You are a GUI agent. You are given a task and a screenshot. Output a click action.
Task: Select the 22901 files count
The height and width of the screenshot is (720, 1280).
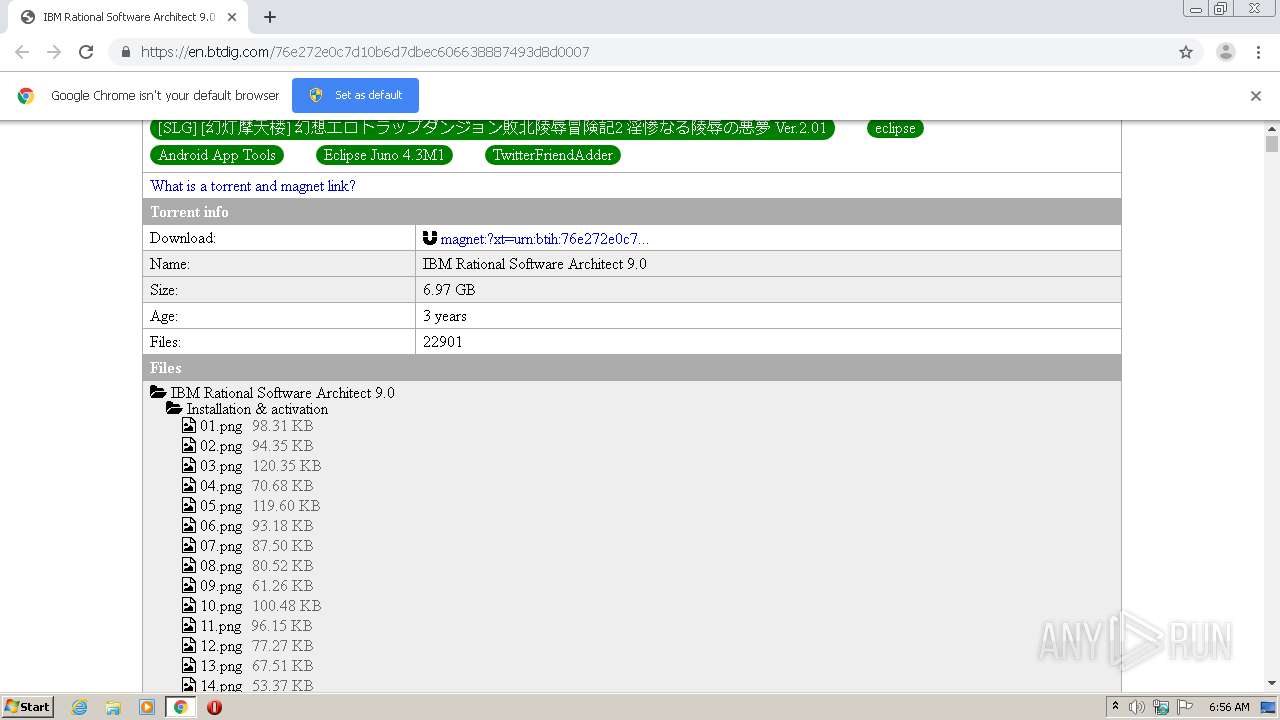pyautogui.click(x=443, y=342)
